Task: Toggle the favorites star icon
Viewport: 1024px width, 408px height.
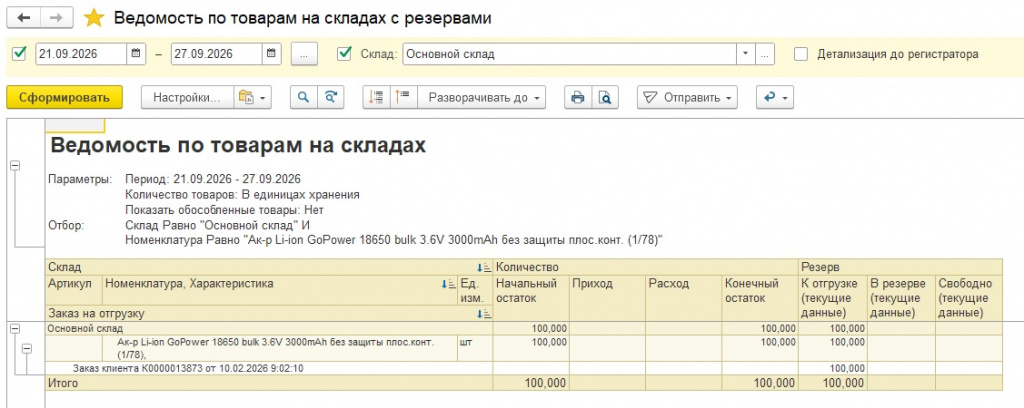Action: pyautogui.click(x=94, y=18)
